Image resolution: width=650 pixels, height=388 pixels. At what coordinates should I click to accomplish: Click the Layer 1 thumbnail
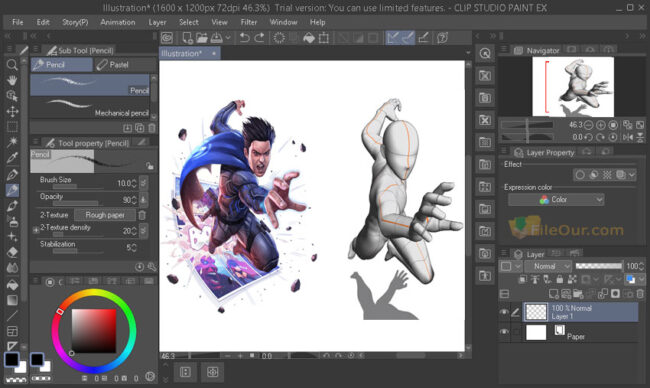(536, 312)
